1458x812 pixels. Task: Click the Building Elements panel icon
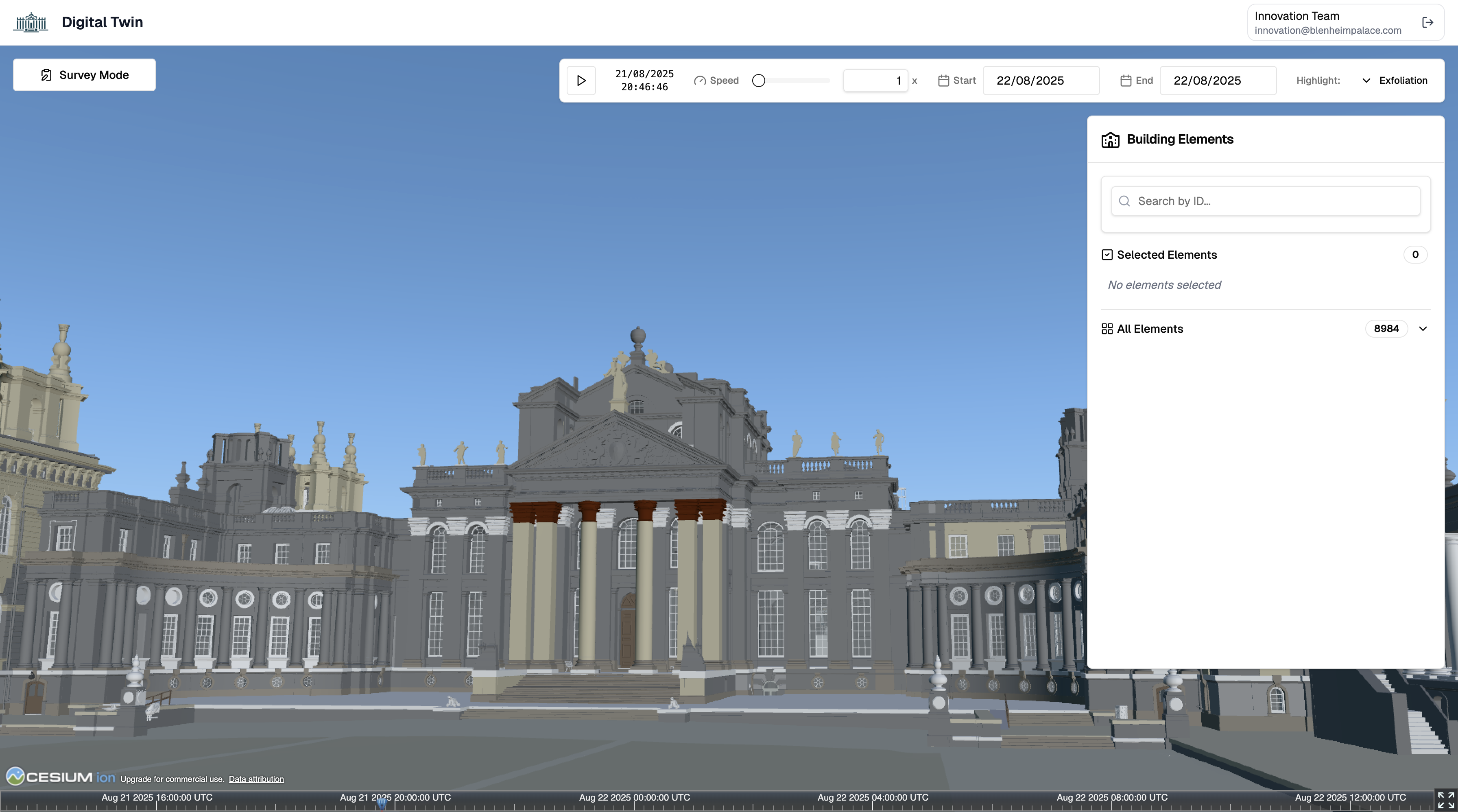coord(1110,140)
